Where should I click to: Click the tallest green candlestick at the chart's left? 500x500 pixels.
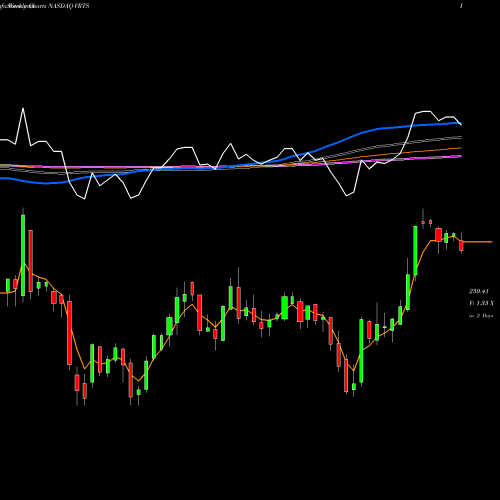pos(23,255)
